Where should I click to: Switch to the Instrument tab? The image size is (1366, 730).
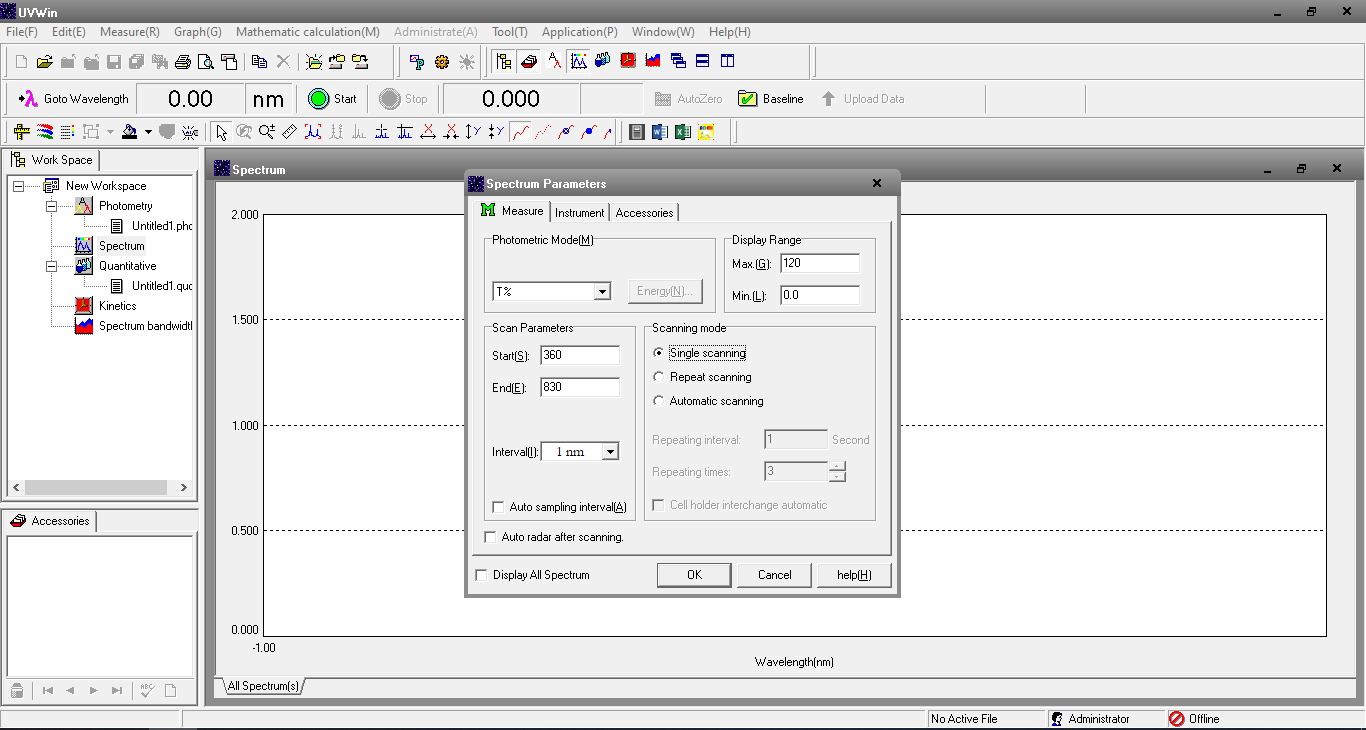point(579,212)
